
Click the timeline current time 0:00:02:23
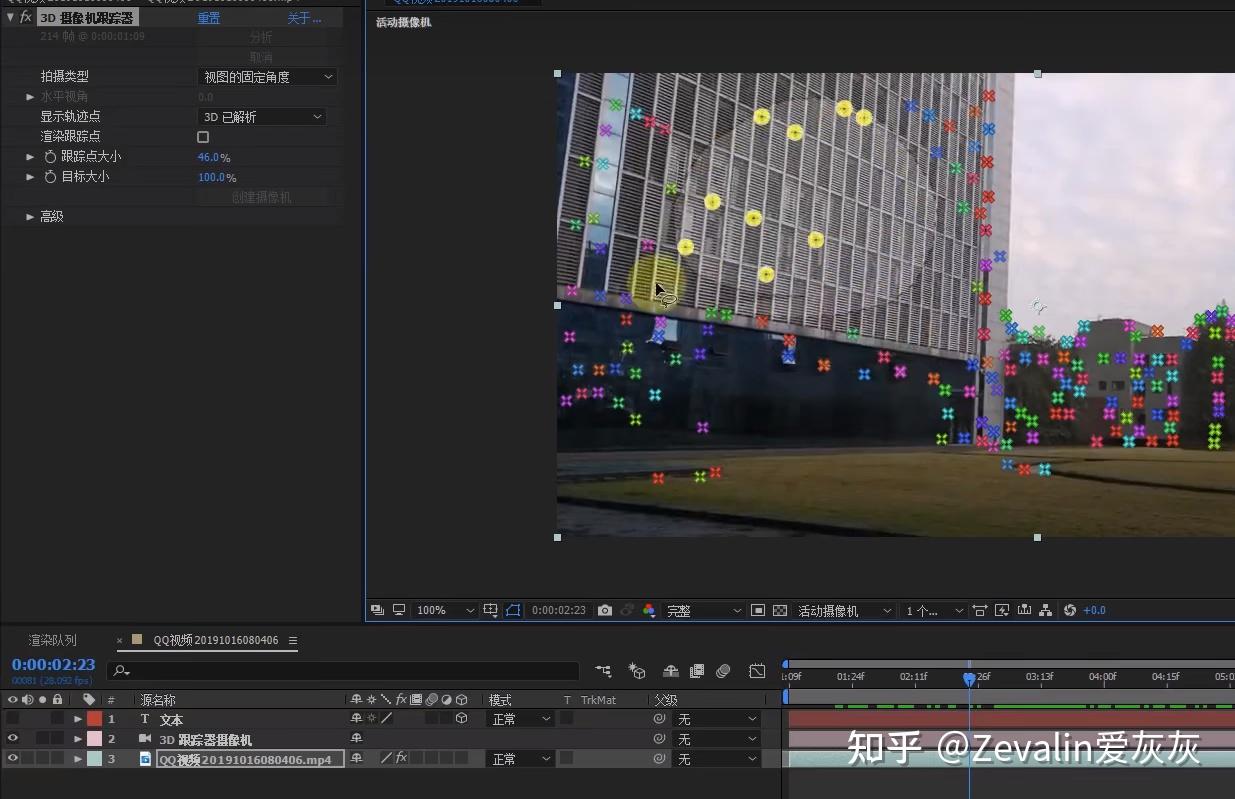coord(53,664)
